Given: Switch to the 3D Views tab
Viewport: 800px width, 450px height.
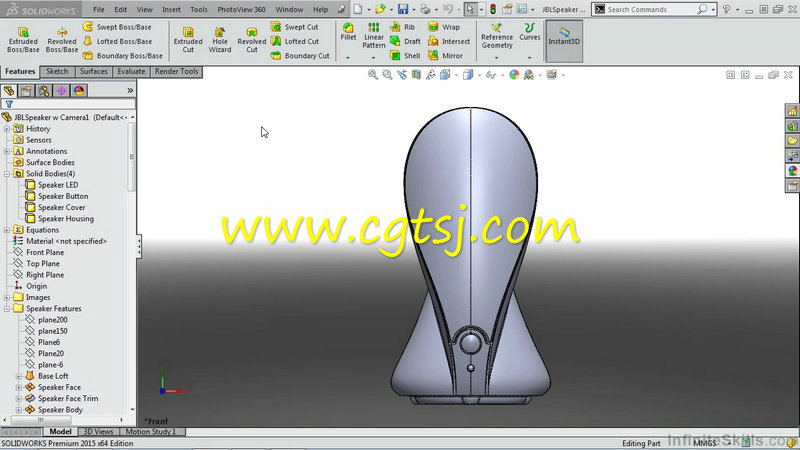Looking at the screenshot, I should click(98, 432).
